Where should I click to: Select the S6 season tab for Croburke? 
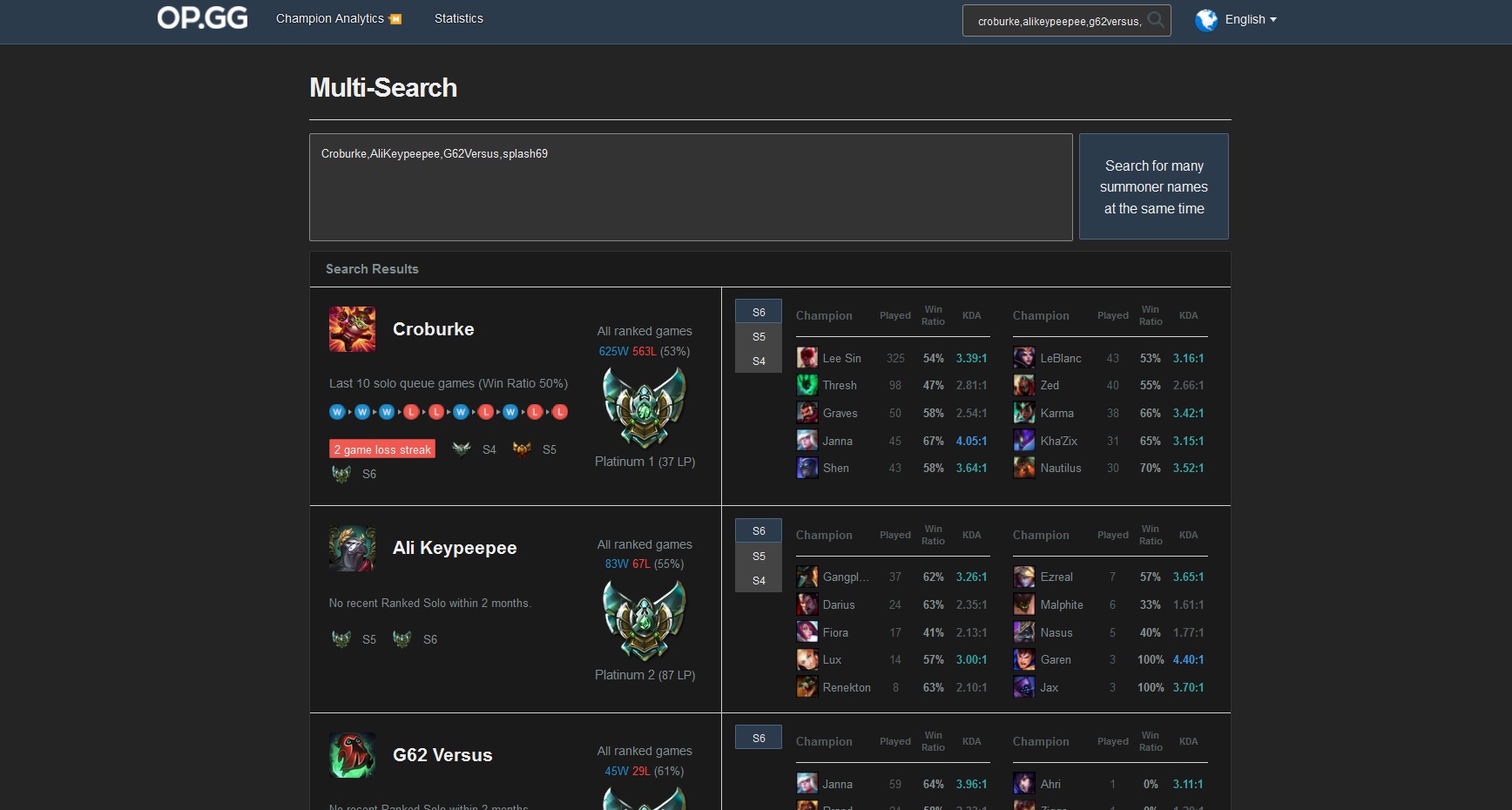(759, 312)
